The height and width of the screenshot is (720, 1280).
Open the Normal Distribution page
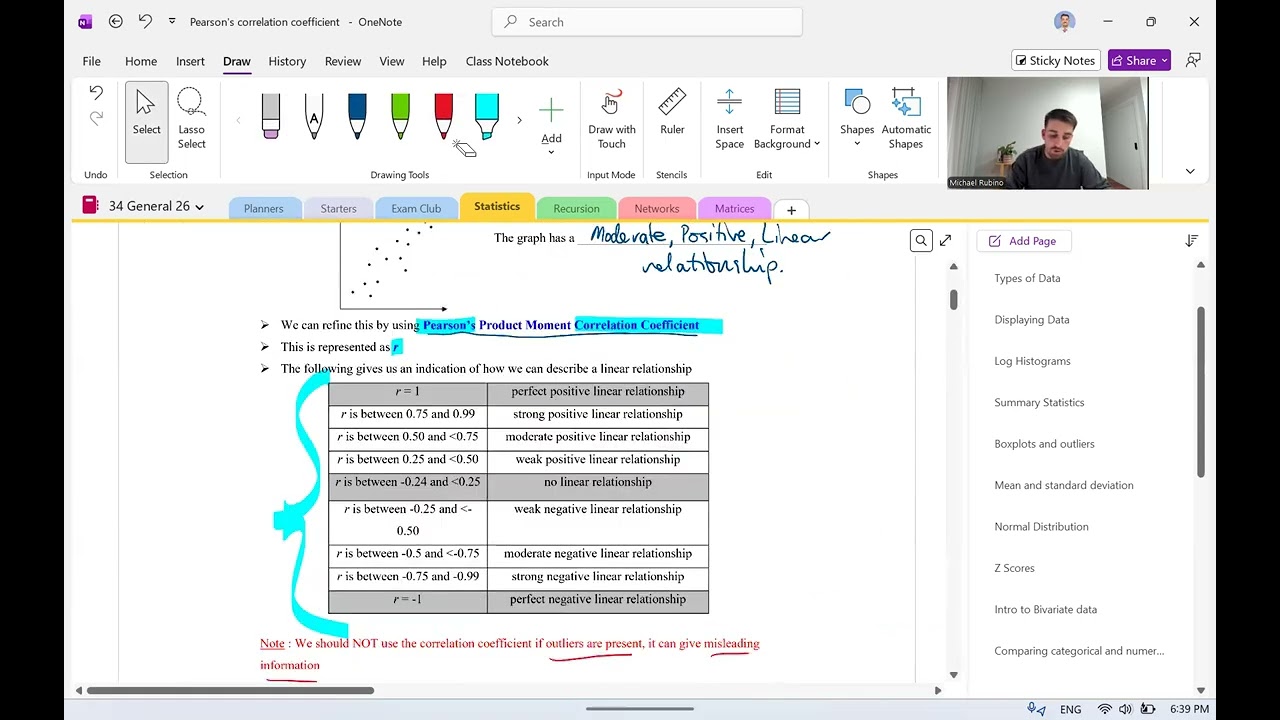[x=1041, y=527]
